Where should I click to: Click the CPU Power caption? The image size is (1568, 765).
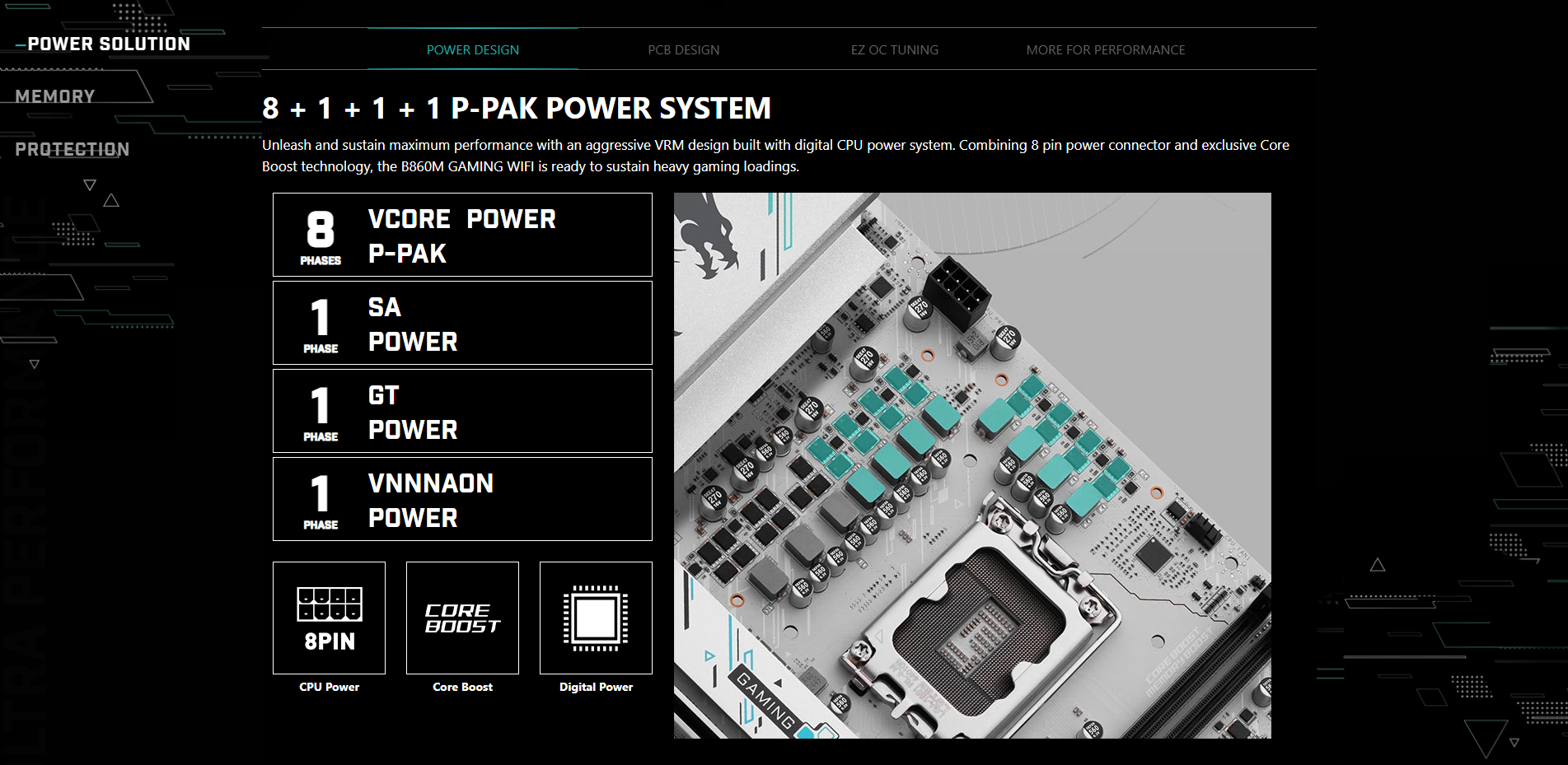329,687
